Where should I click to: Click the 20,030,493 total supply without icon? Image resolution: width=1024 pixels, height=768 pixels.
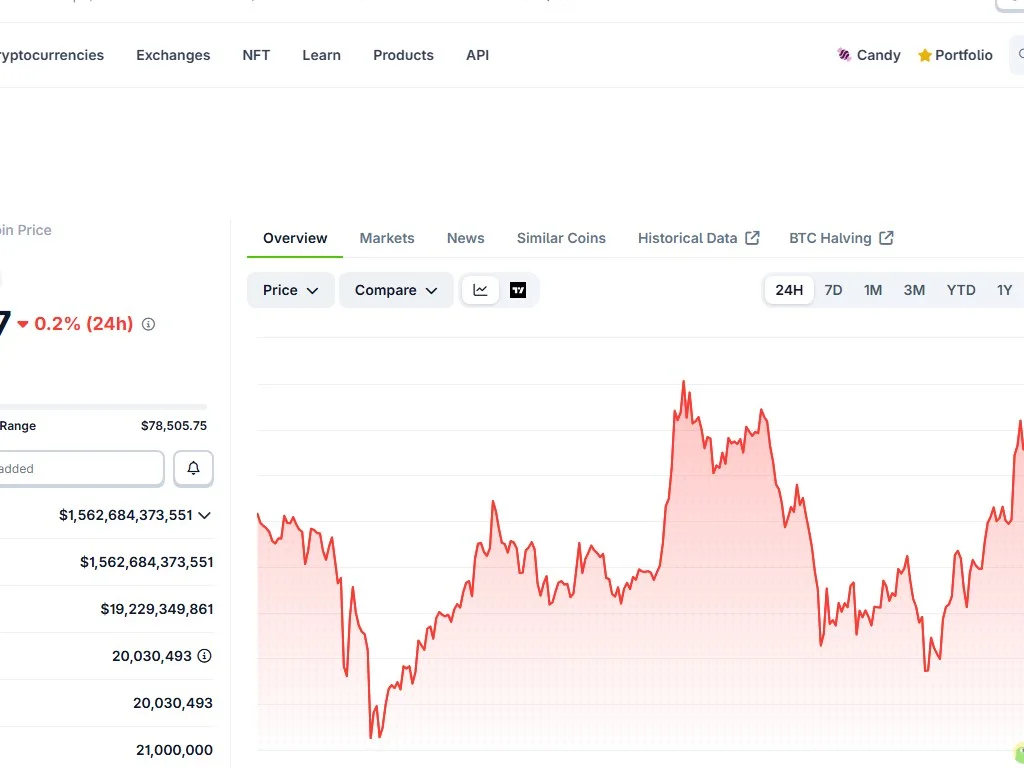[173, 703]
